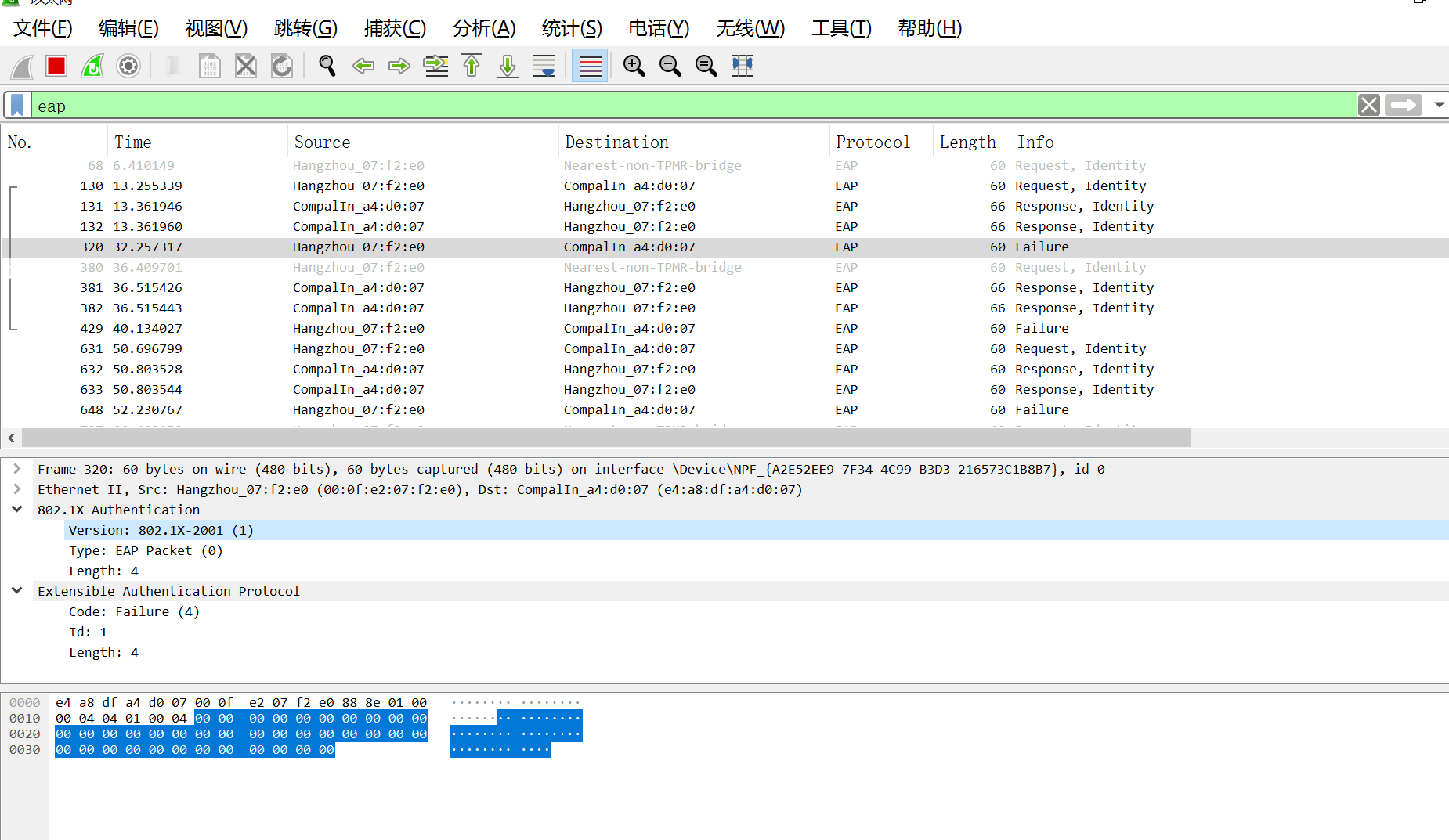Select the Version: 802.1X-2001 field
The width and height of the screenshot is (1449, 840).
pyautogui.click(x=756, y=530)
